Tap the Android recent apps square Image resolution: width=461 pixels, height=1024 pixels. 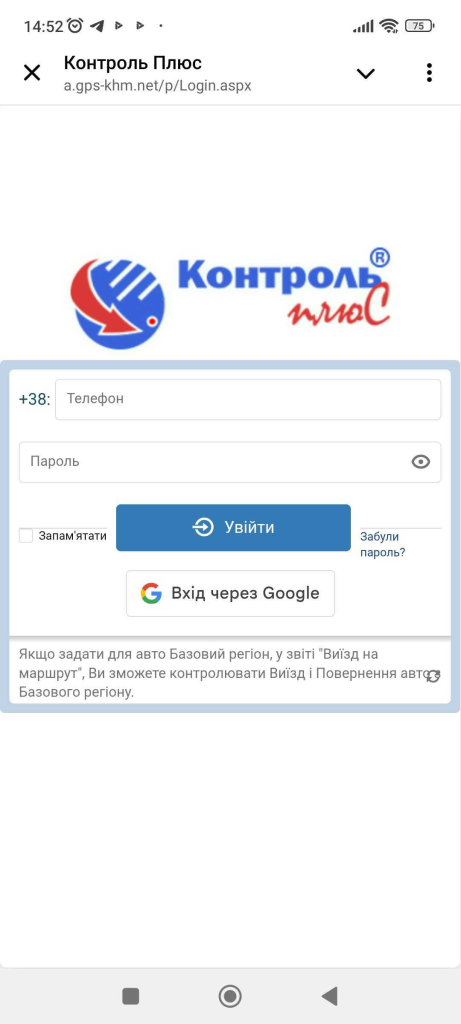[x=131, y=996]
